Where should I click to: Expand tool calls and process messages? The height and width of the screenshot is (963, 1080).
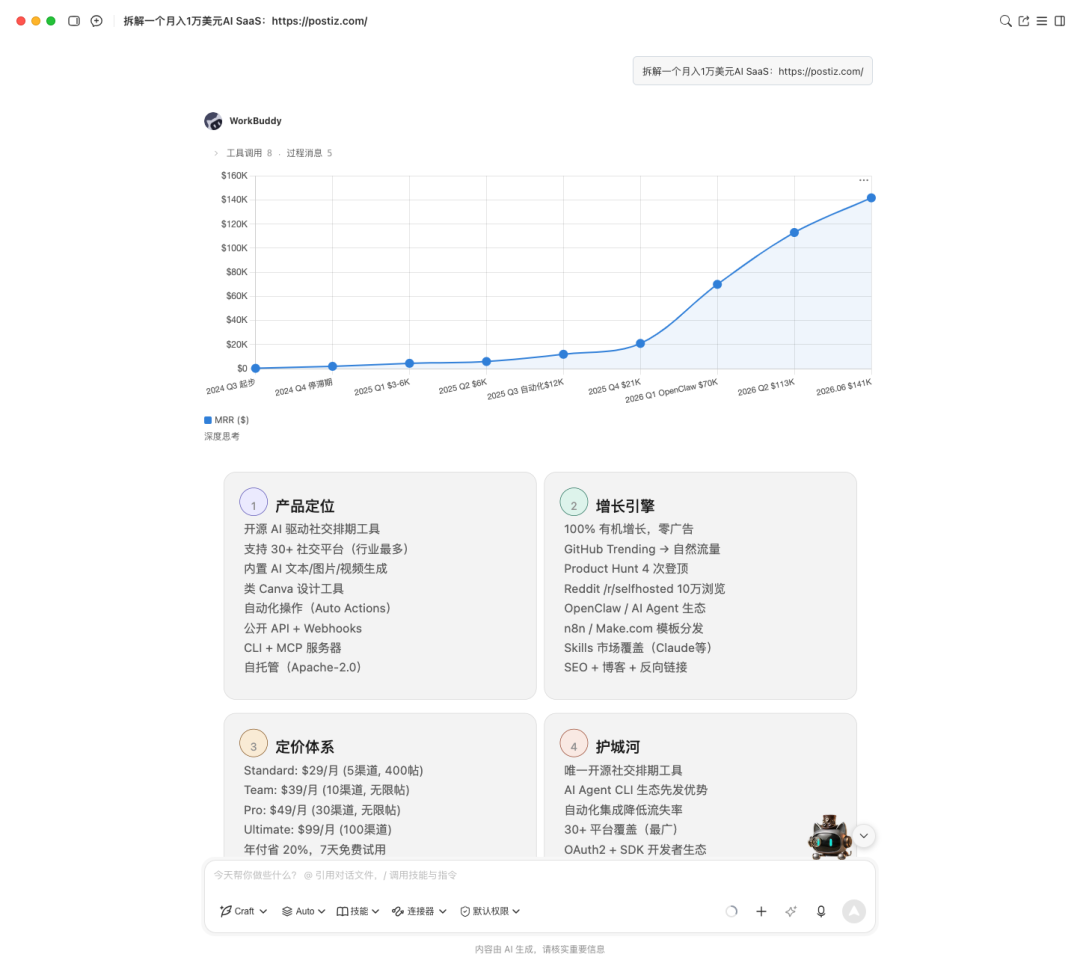[273, 153]
